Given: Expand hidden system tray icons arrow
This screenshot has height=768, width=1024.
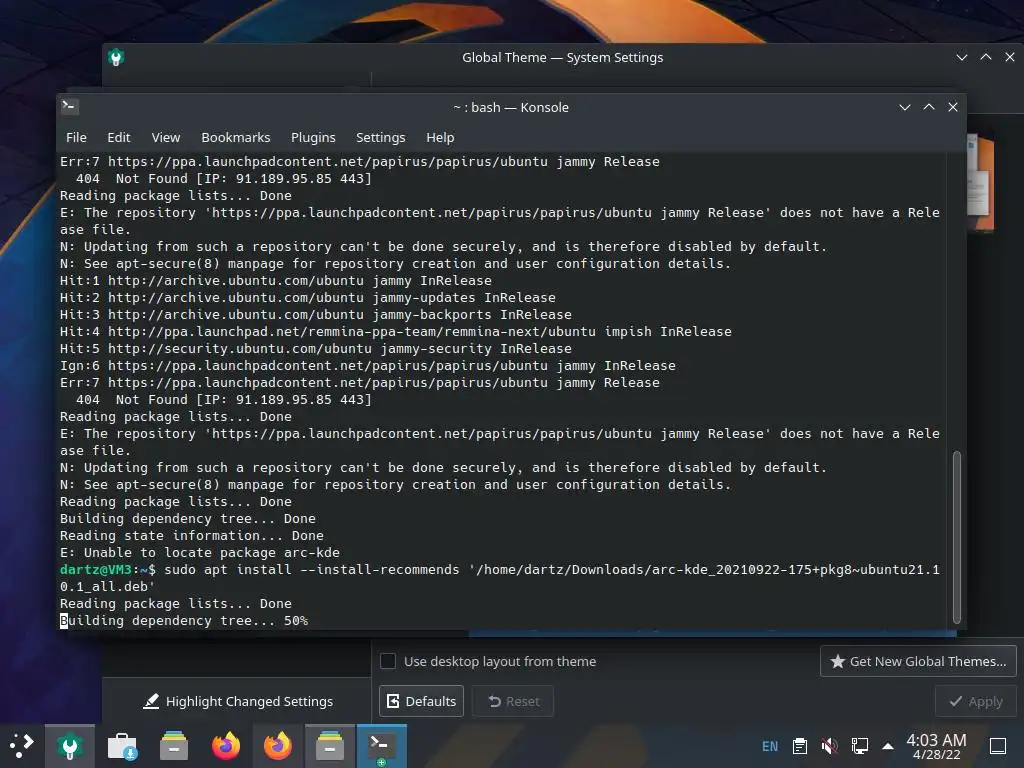Looking at the screenshot, I should pos(888,746).
